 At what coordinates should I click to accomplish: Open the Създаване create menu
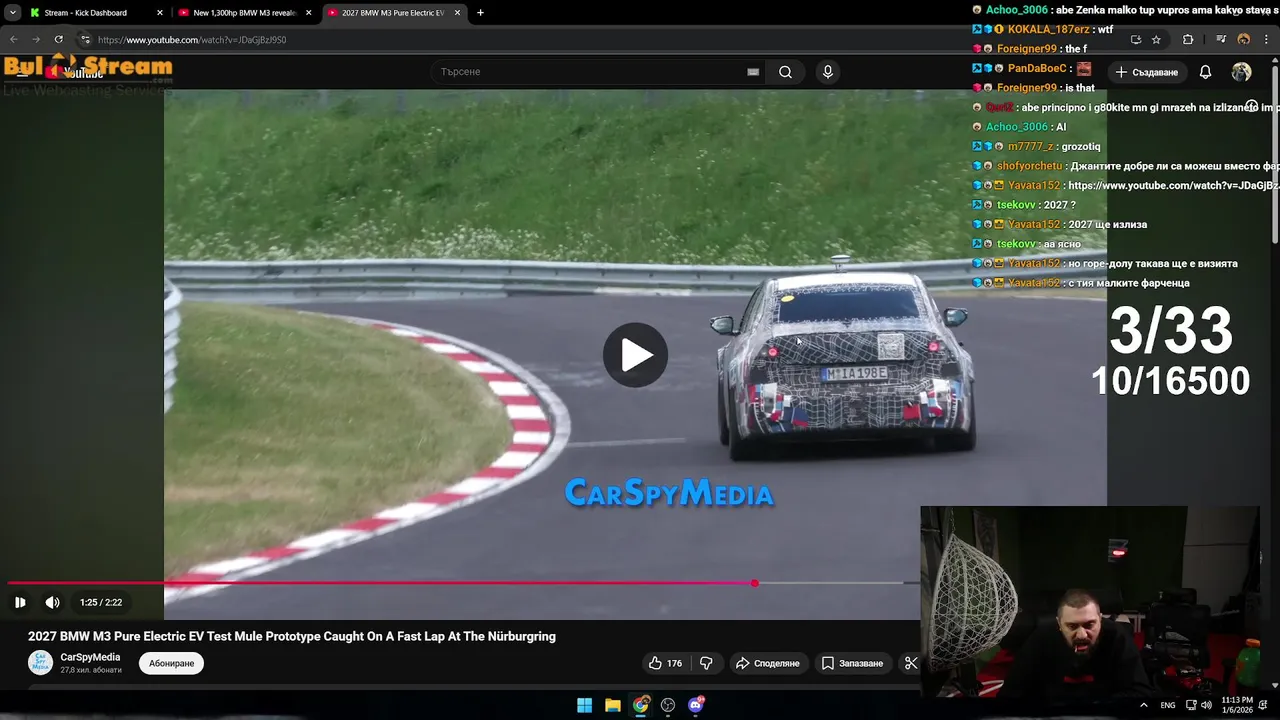[x=1147, y=72]
